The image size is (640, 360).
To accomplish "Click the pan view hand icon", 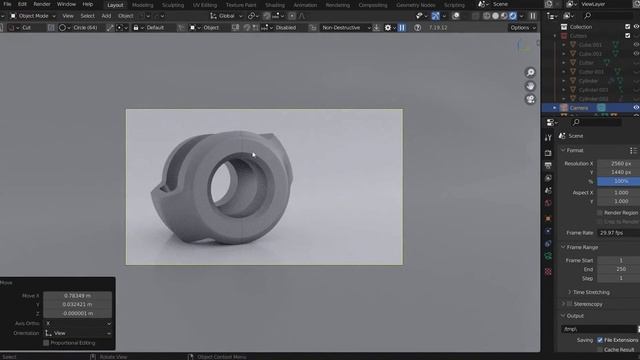I will pos(530,86).
